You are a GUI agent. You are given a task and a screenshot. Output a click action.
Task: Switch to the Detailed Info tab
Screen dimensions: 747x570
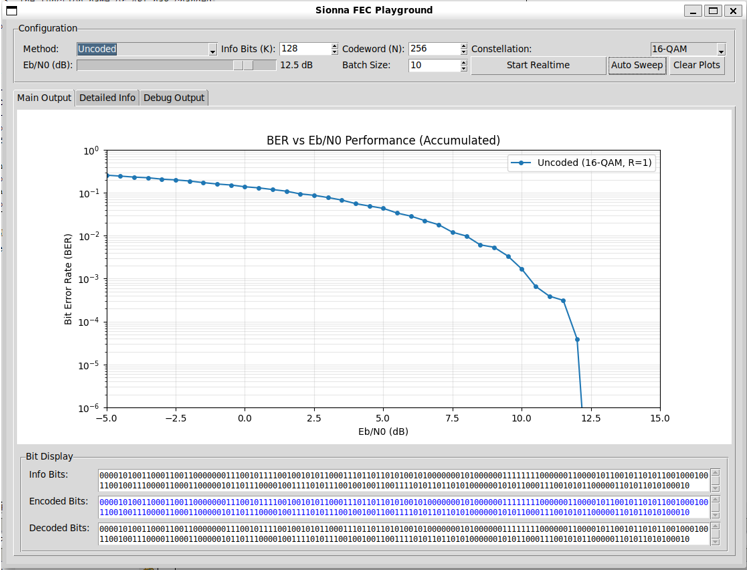click(x=107, y=98)
